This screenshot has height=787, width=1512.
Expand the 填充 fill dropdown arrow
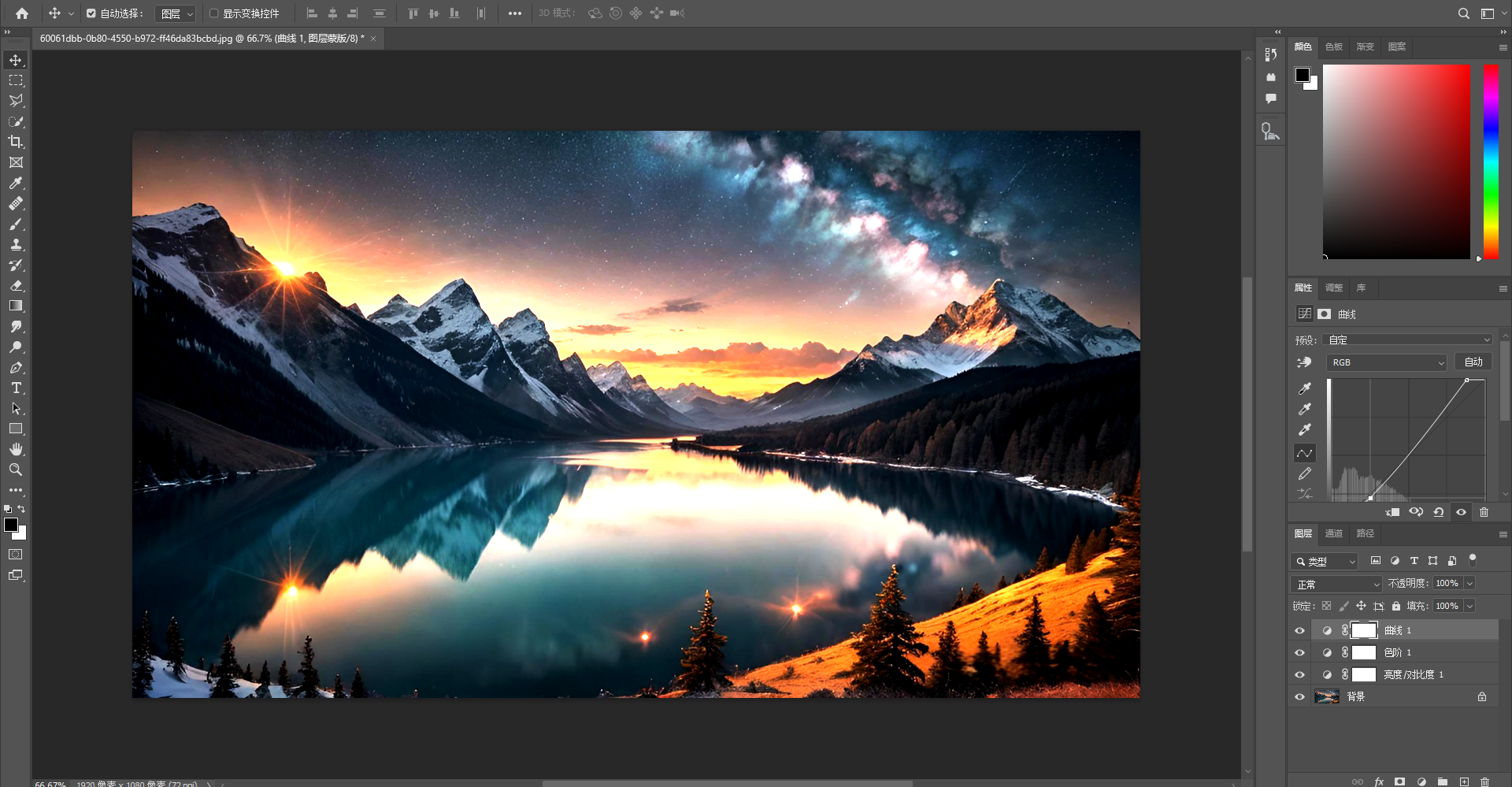[x=1469, y=606]
